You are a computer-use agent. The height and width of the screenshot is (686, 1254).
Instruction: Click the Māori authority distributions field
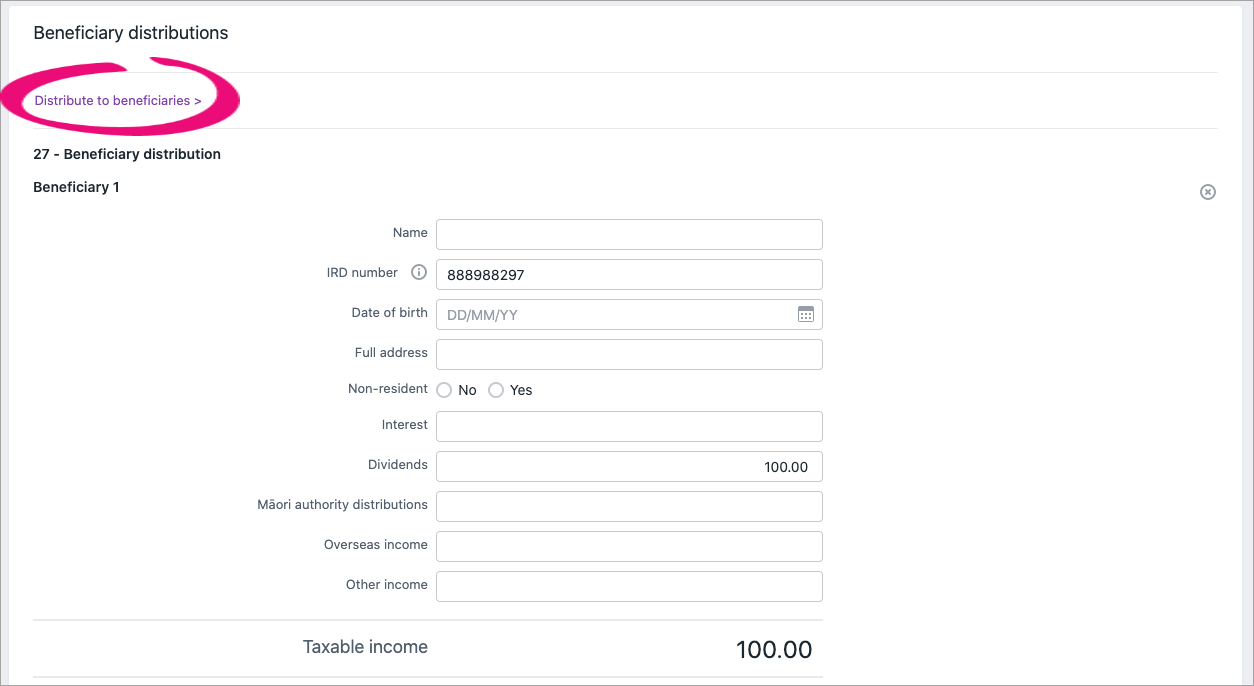click(629, 506)
